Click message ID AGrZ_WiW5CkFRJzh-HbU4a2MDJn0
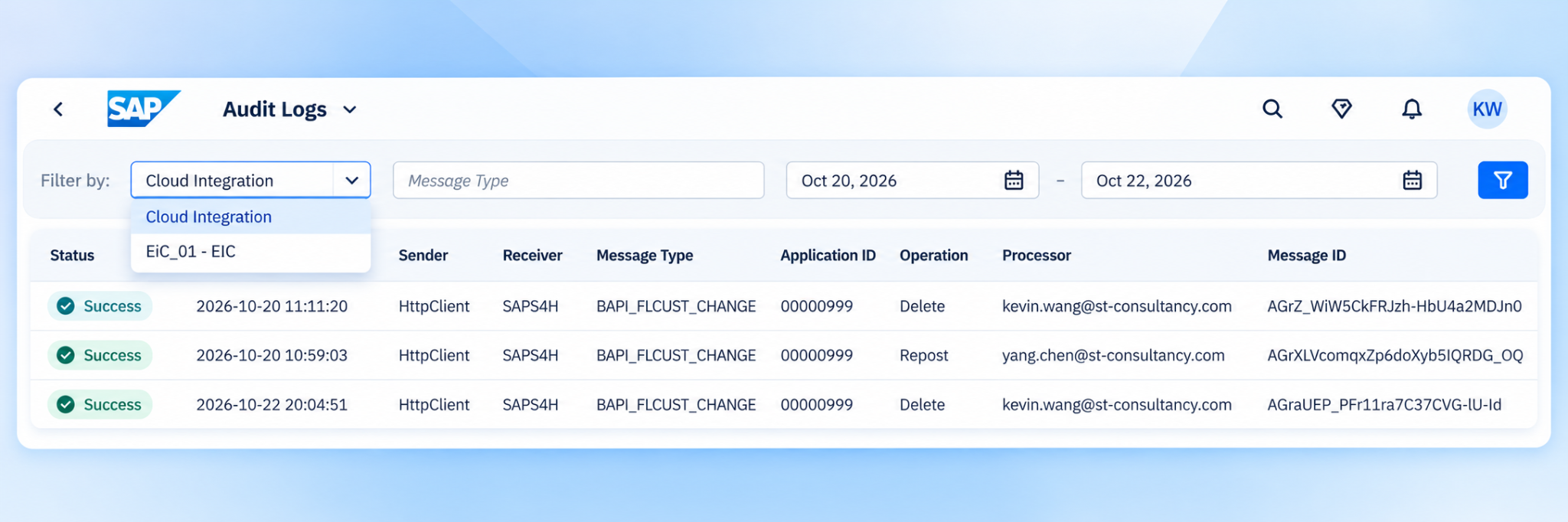This screenshot has width=1568, height=522. point(1394,306)
